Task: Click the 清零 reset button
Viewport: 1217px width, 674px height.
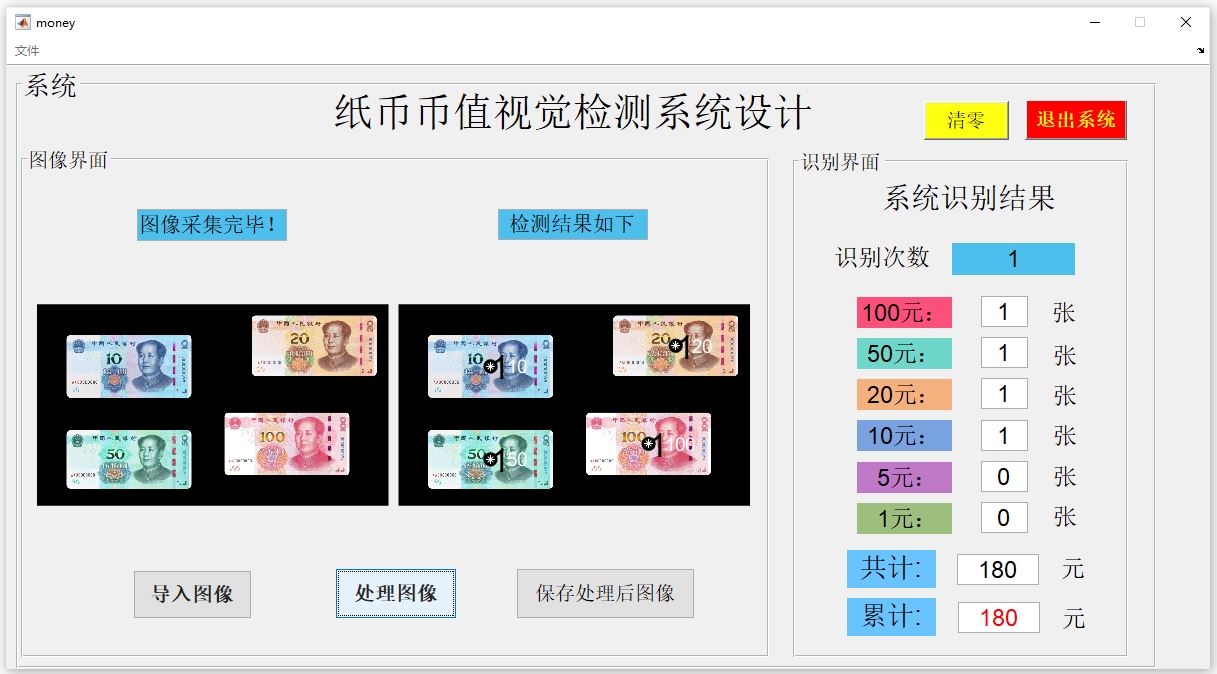Action: [966, 120]
